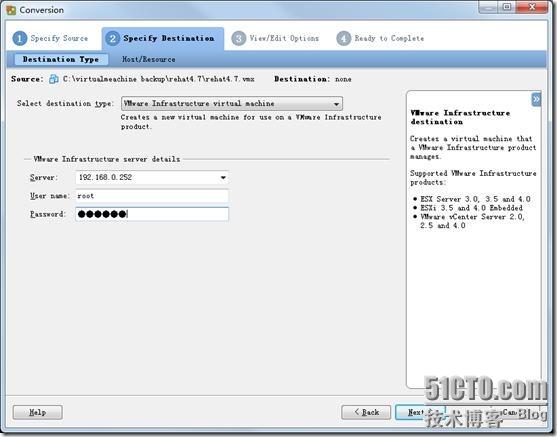
Task: Click the step 3 circle icon
Action: [239, 38]
